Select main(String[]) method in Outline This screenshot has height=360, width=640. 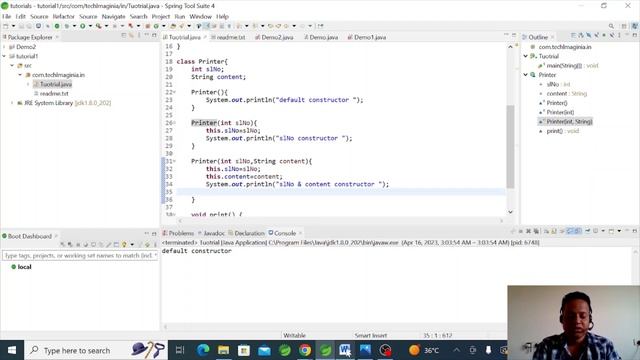(568, 66)
